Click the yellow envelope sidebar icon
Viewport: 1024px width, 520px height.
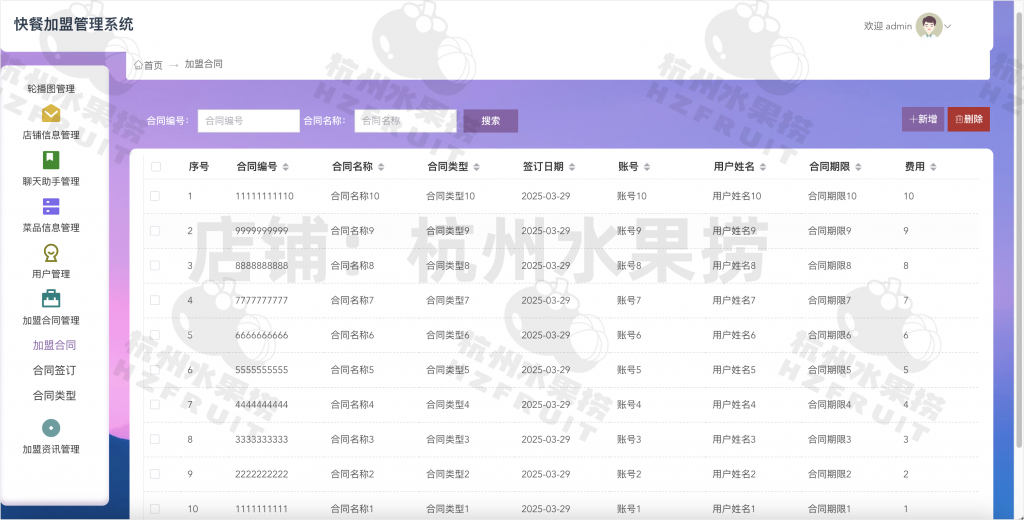tap(51, 113)
